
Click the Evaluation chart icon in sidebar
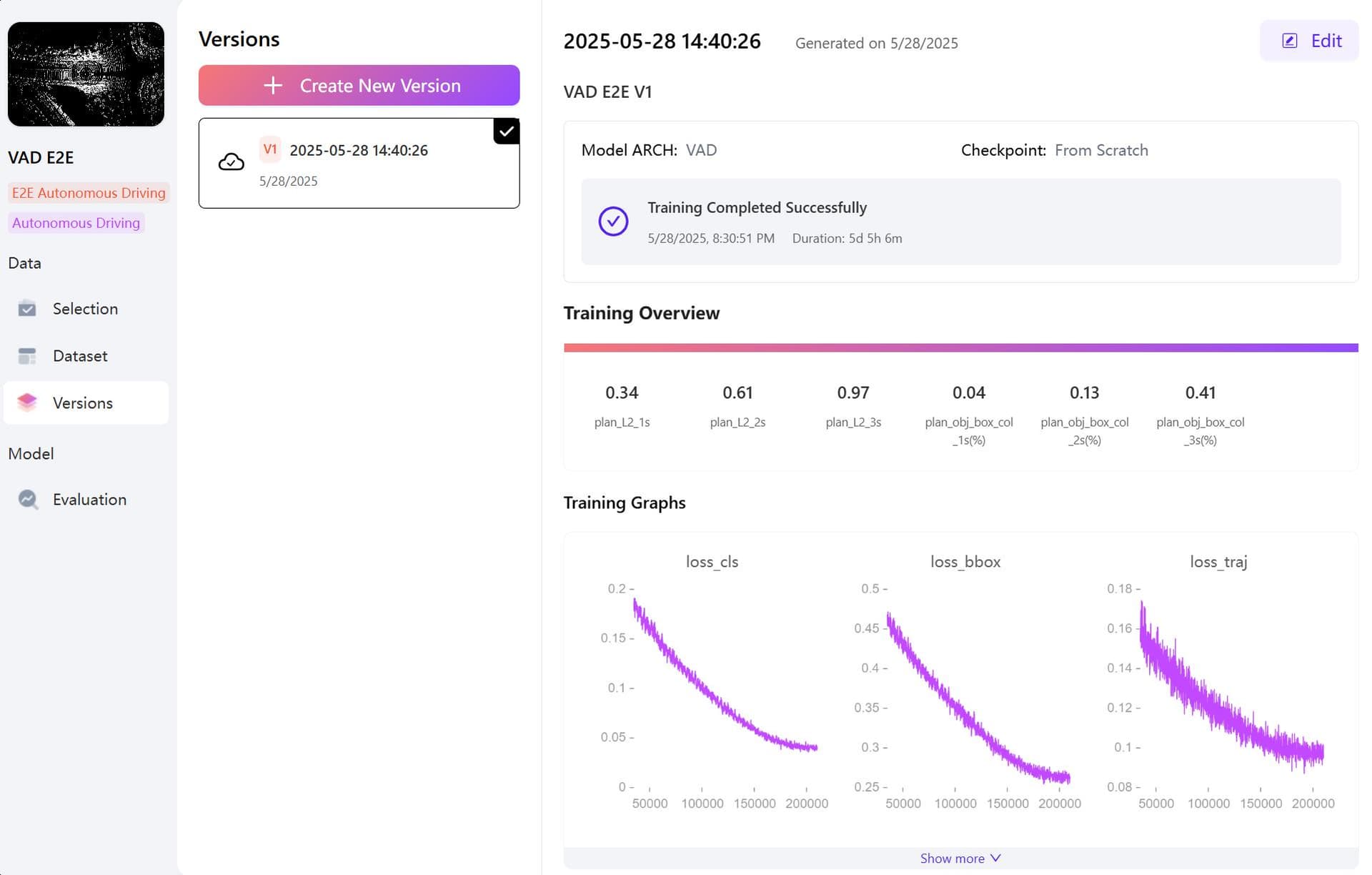[x=28, y=499]
